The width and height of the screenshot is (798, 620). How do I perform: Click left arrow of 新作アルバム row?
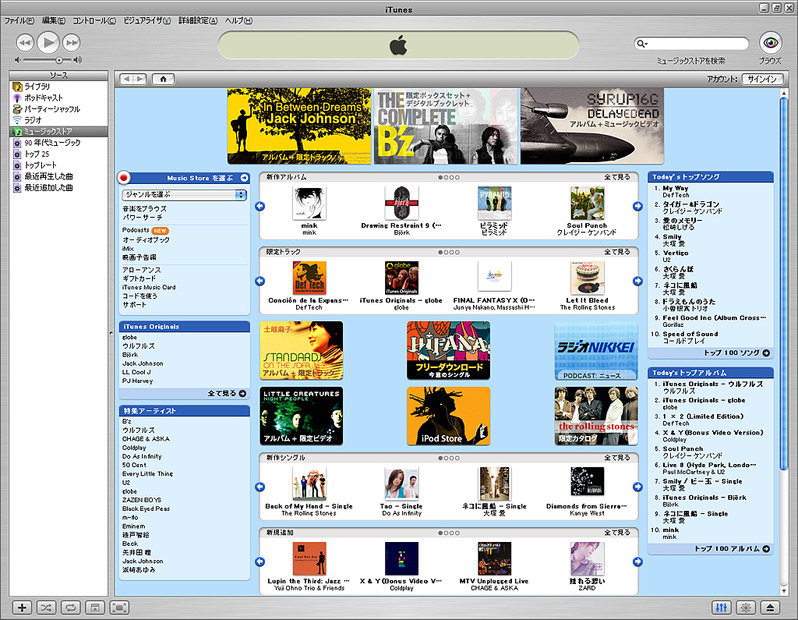click(260, 206)
